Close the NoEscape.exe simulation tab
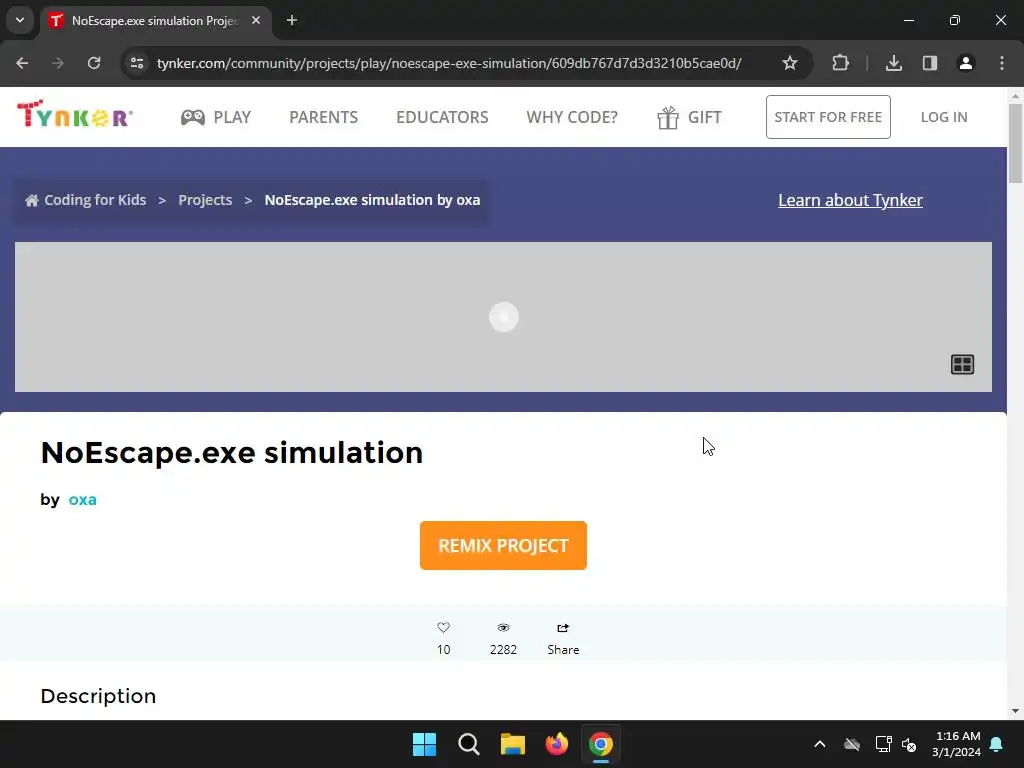Image resolution: width=1024 pixels, height=768 pixels. [x=256, y=20]
